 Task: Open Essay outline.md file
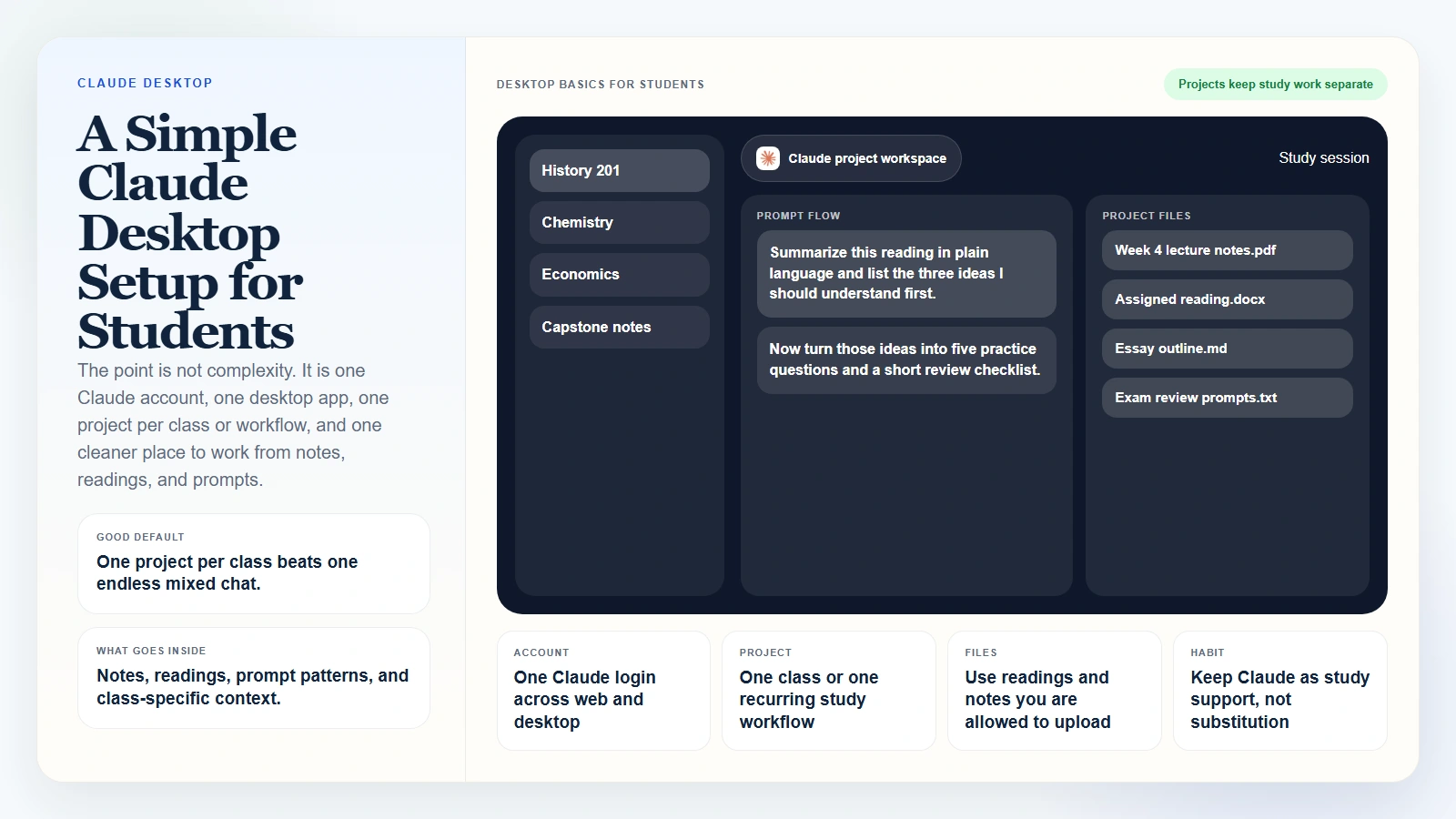point(1227,349)
